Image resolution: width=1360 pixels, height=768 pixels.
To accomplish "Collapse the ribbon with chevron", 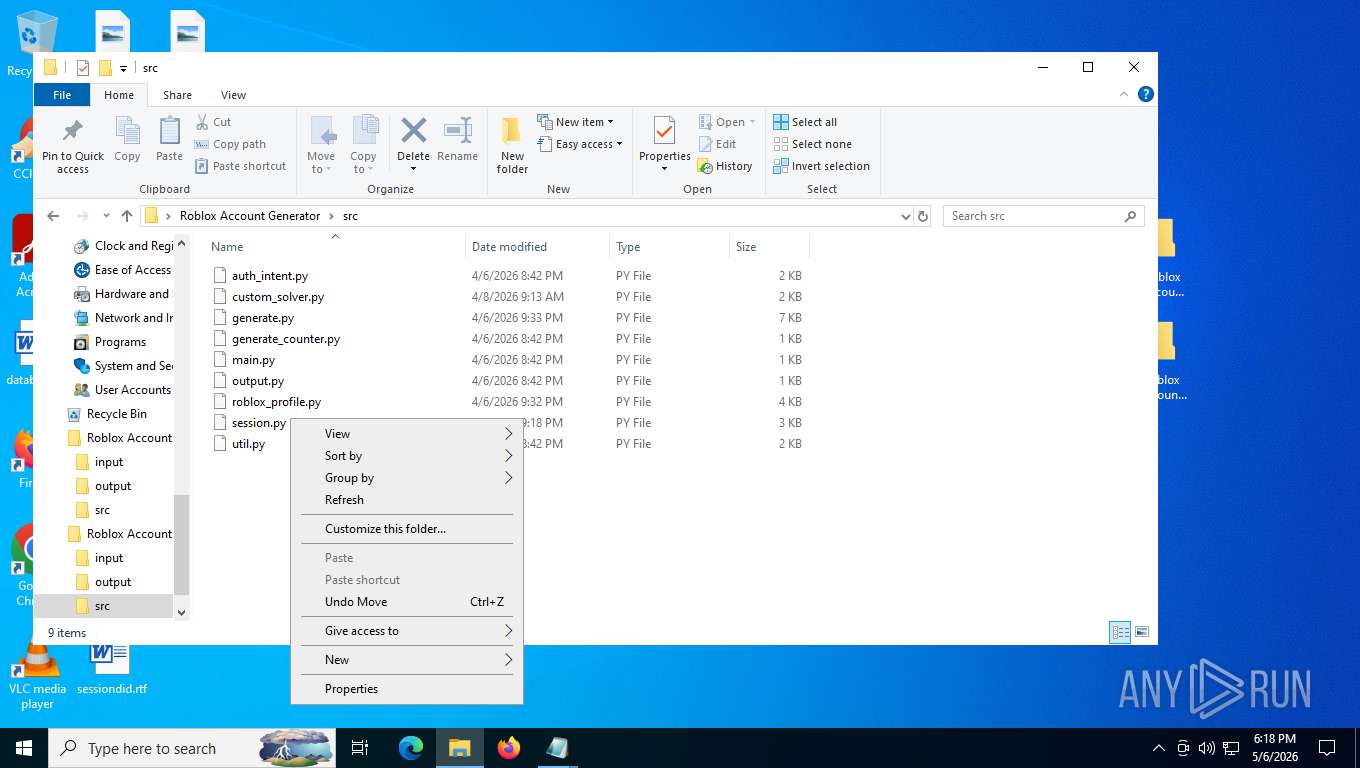I will pos(1126,94).
